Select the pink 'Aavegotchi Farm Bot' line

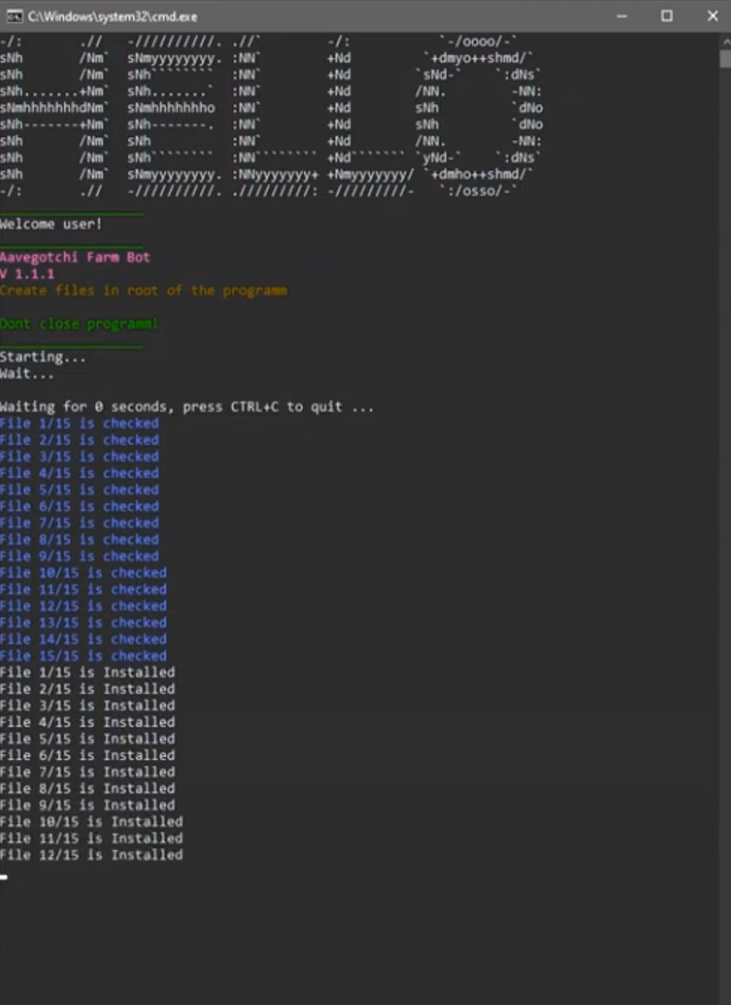75,258
